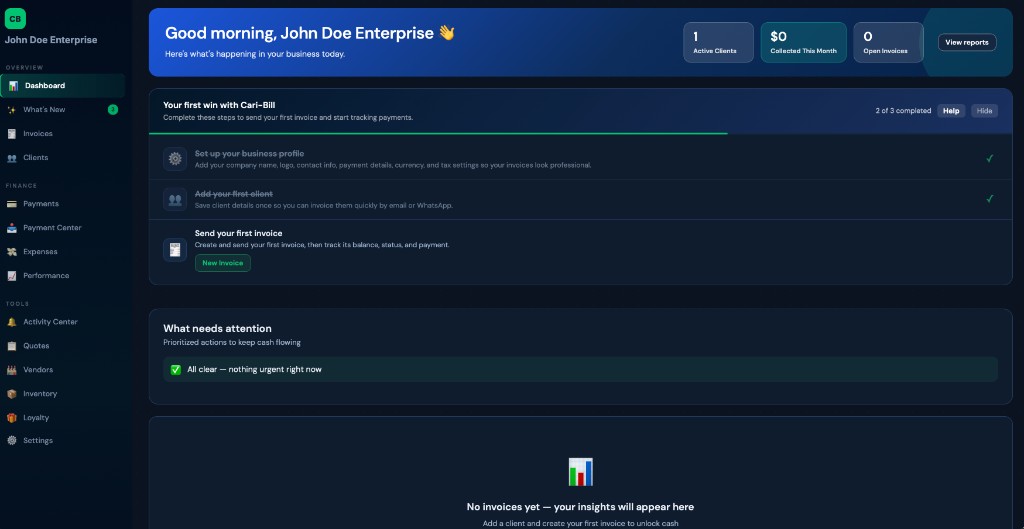Screen dimensions: 1024x529
Task: Click the CB logo badge
Action: (x=15, y=19)
